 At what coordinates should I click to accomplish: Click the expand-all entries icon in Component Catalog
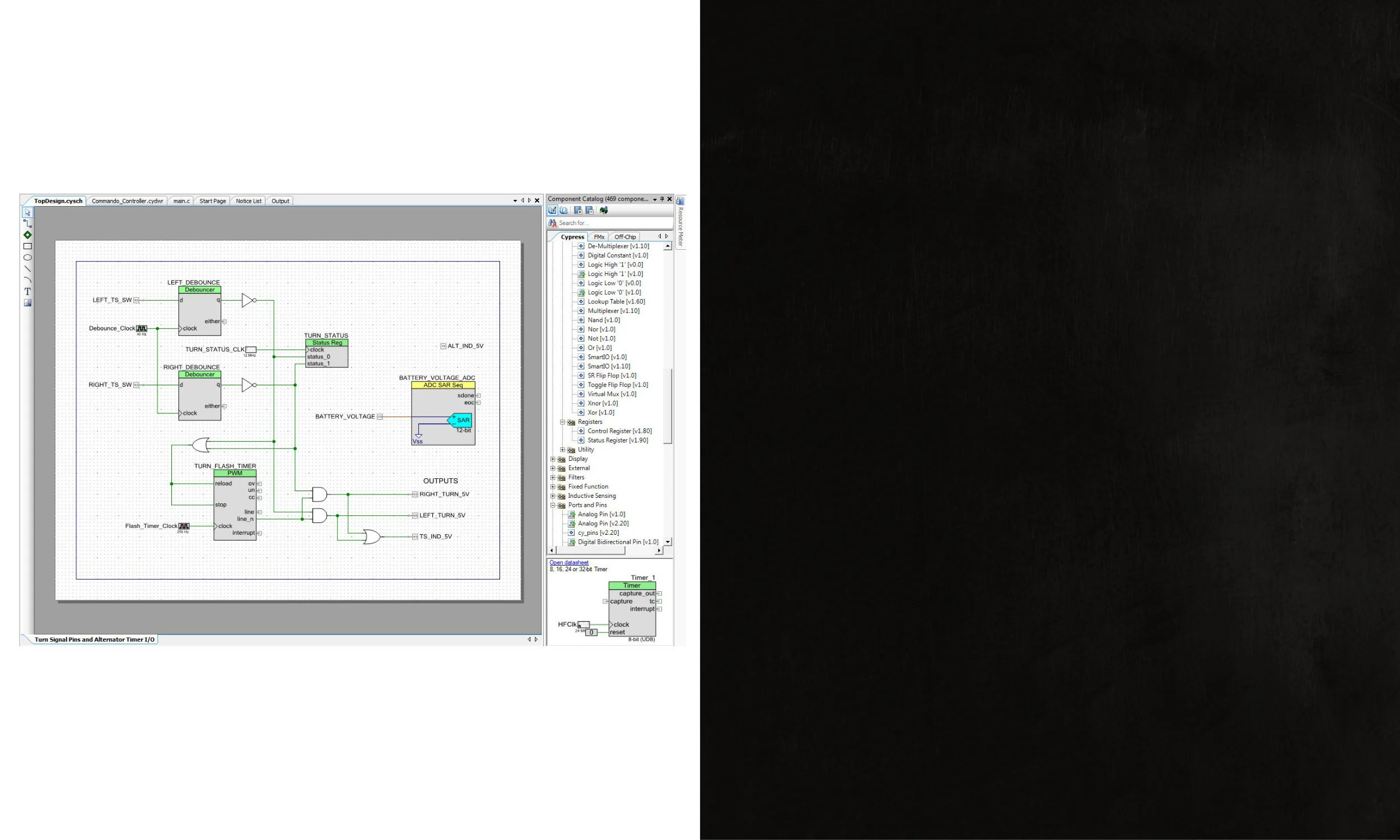[578, 211]
